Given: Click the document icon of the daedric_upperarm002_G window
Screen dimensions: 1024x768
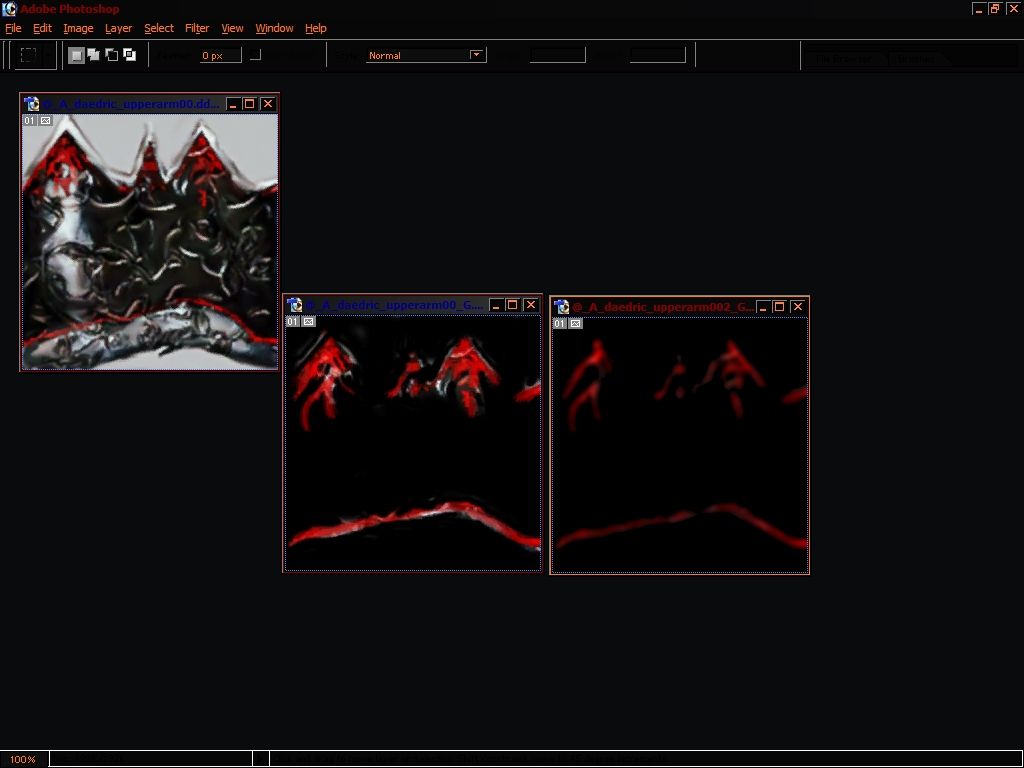Looking at the screenshot, I should click(x=562, y=307).
